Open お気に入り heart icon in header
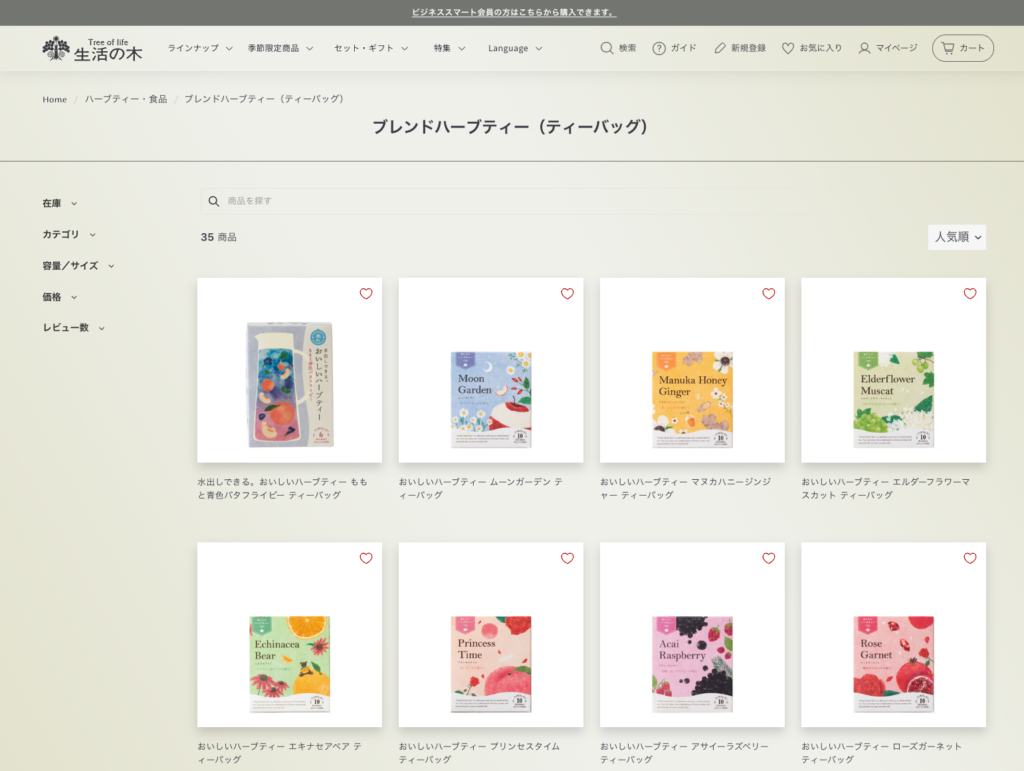Image resolution: width=1024 pixels, height=771 pixels. 788,48
